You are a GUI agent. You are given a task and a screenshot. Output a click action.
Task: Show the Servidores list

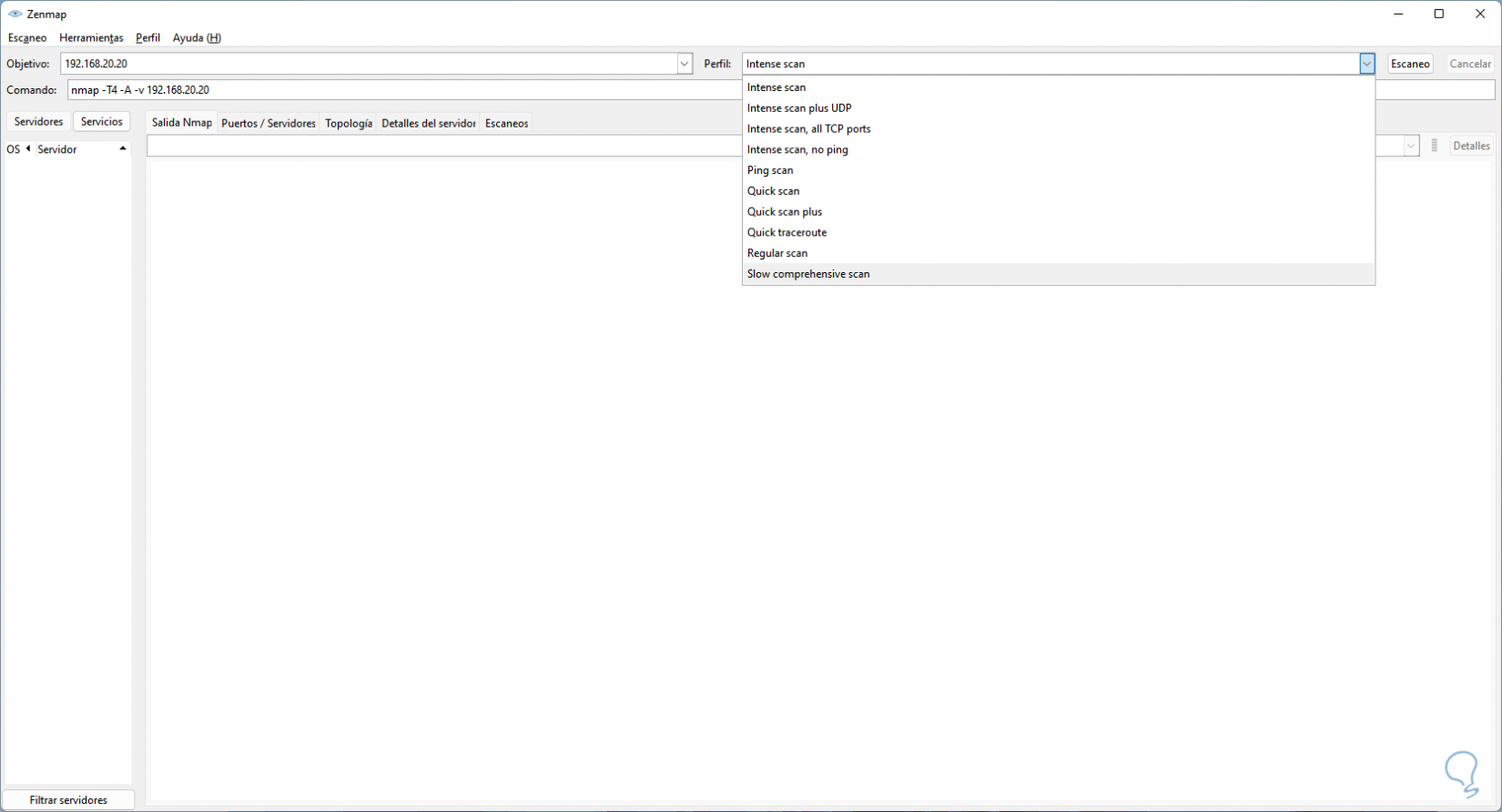(x=38, y=121)
